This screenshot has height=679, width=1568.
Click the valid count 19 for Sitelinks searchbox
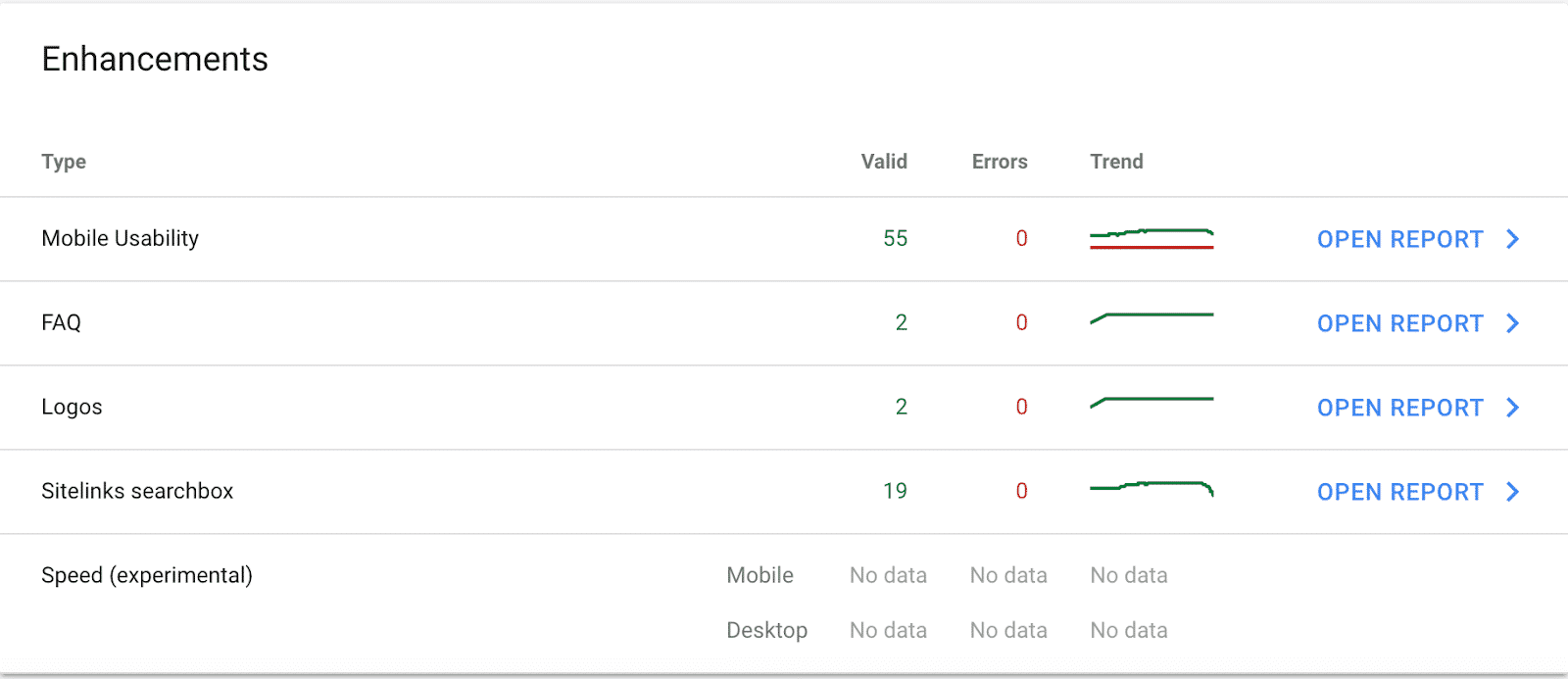[895, 491]
